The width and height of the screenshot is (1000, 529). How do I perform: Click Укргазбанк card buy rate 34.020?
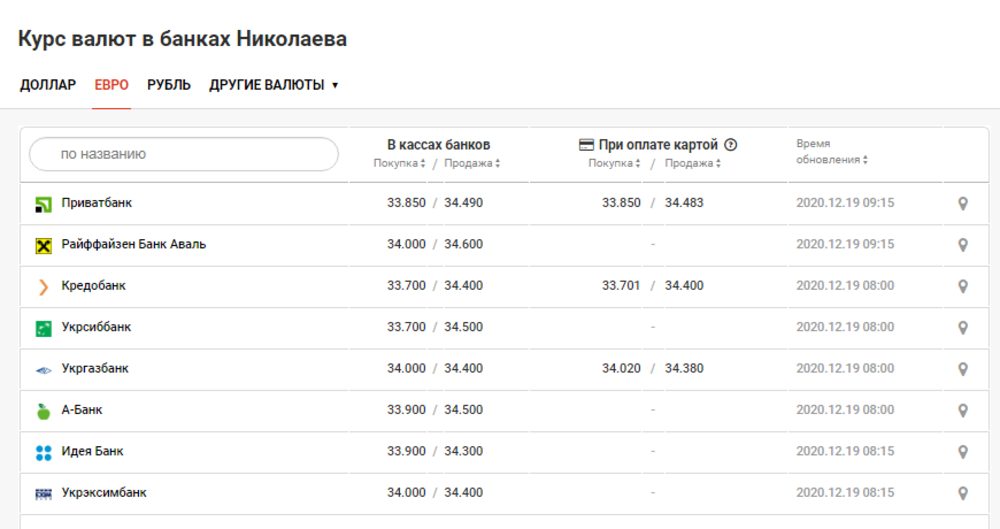(621, 369)
